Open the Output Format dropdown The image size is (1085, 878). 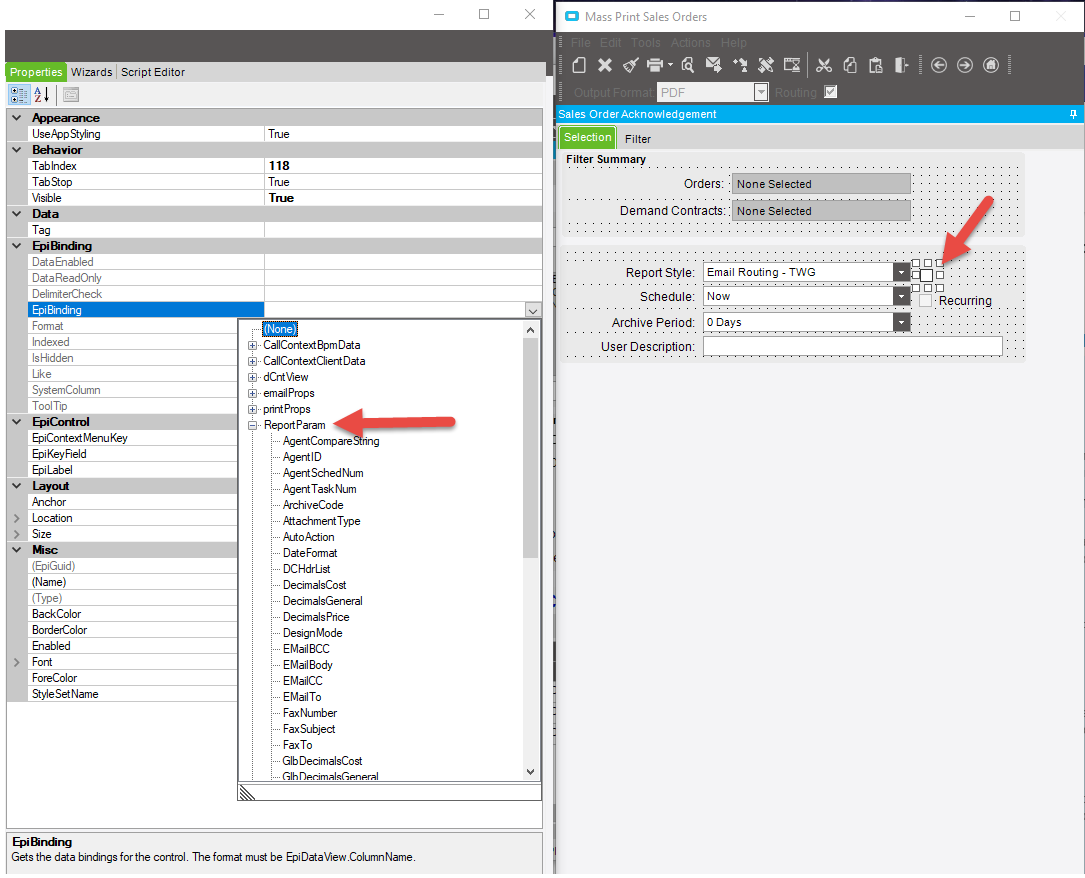pyautogui.click(x=761, y=92)
